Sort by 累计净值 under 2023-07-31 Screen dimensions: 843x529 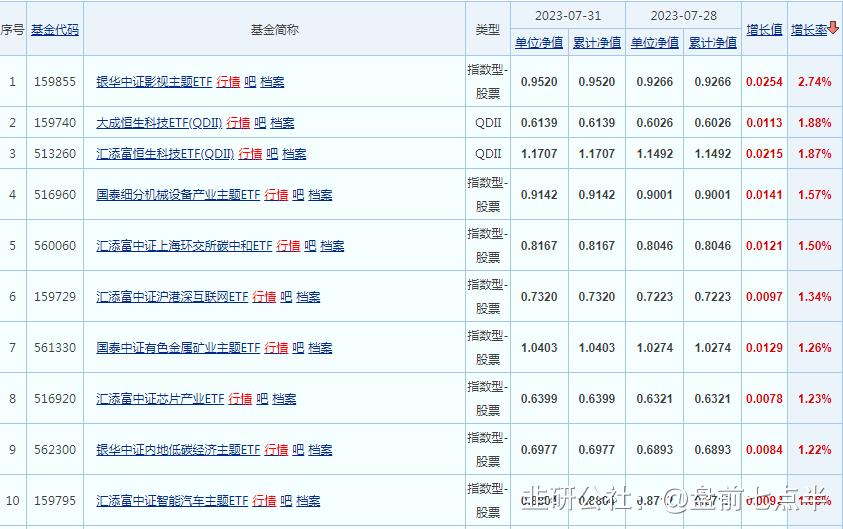point(597,42)
